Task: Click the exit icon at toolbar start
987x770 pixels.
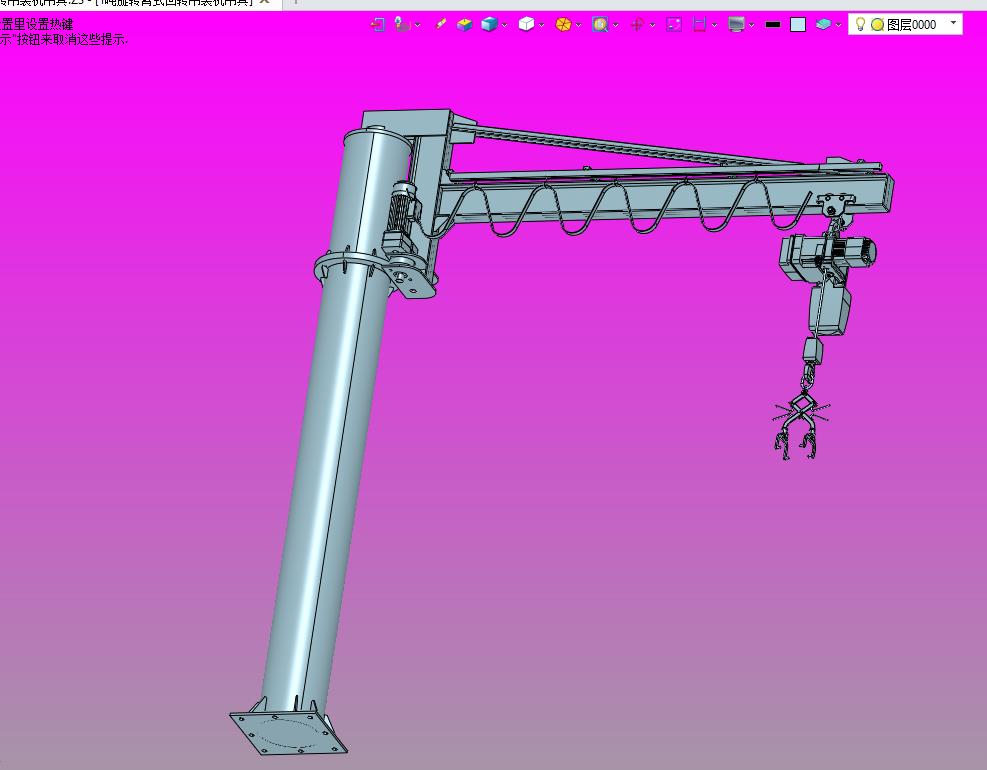Action: (377, 25)
